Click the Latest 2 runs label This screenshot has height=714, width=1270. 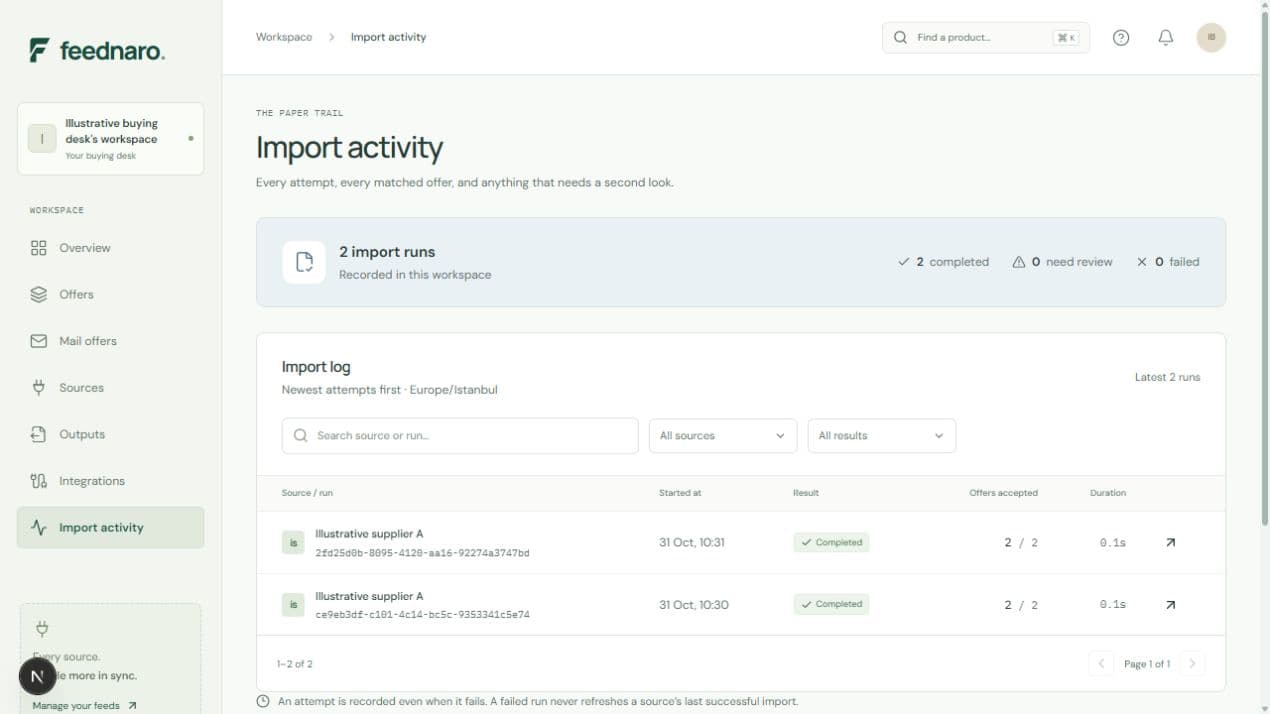click(1167, 377)
